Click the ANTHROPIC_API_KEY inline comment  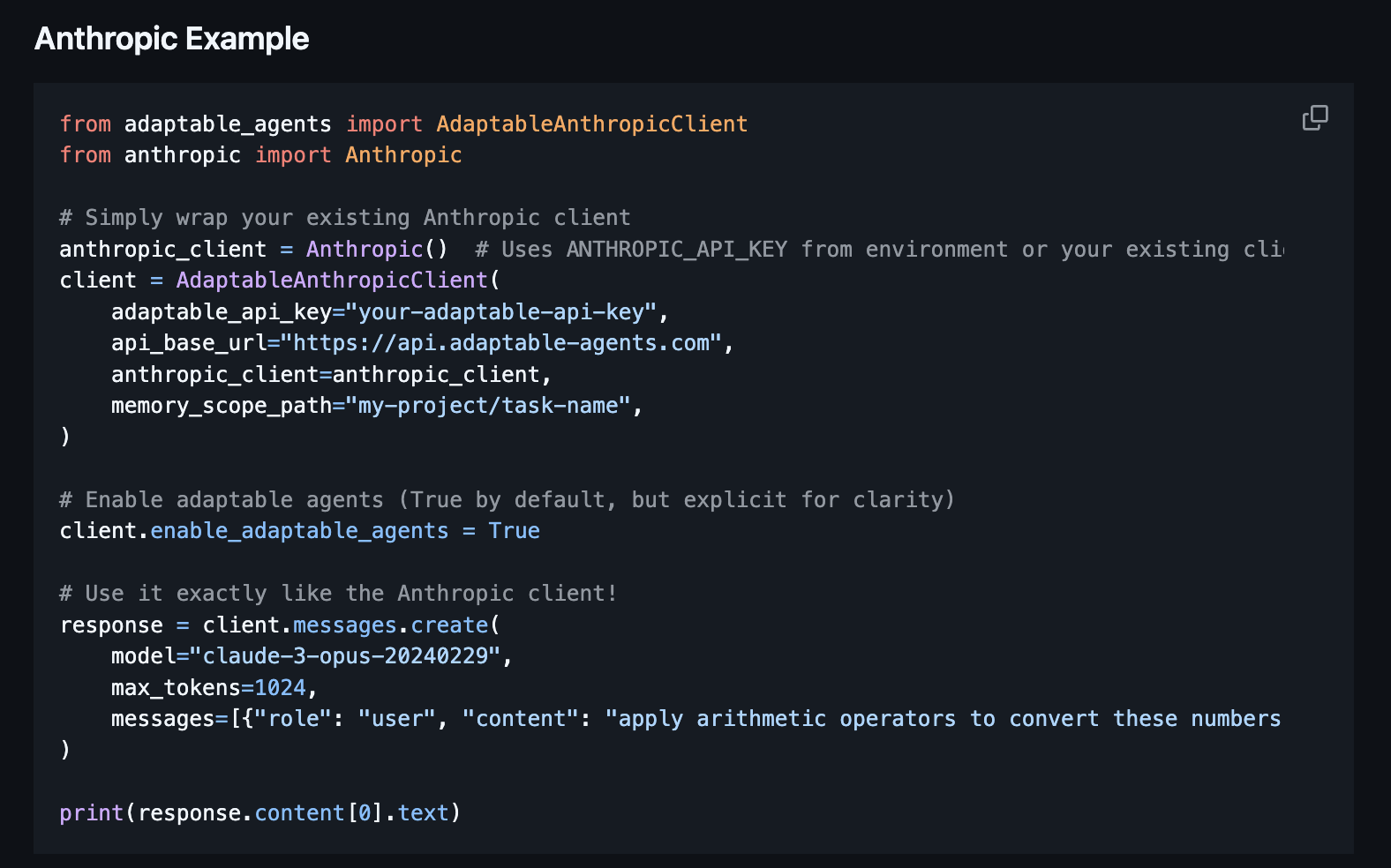click(878, 249)
